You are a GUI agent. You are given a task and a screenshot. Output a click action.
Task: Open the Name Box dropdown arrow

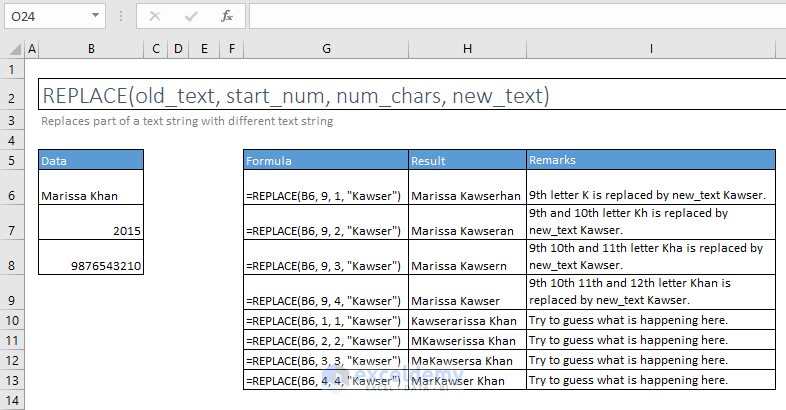click(94, 16)
